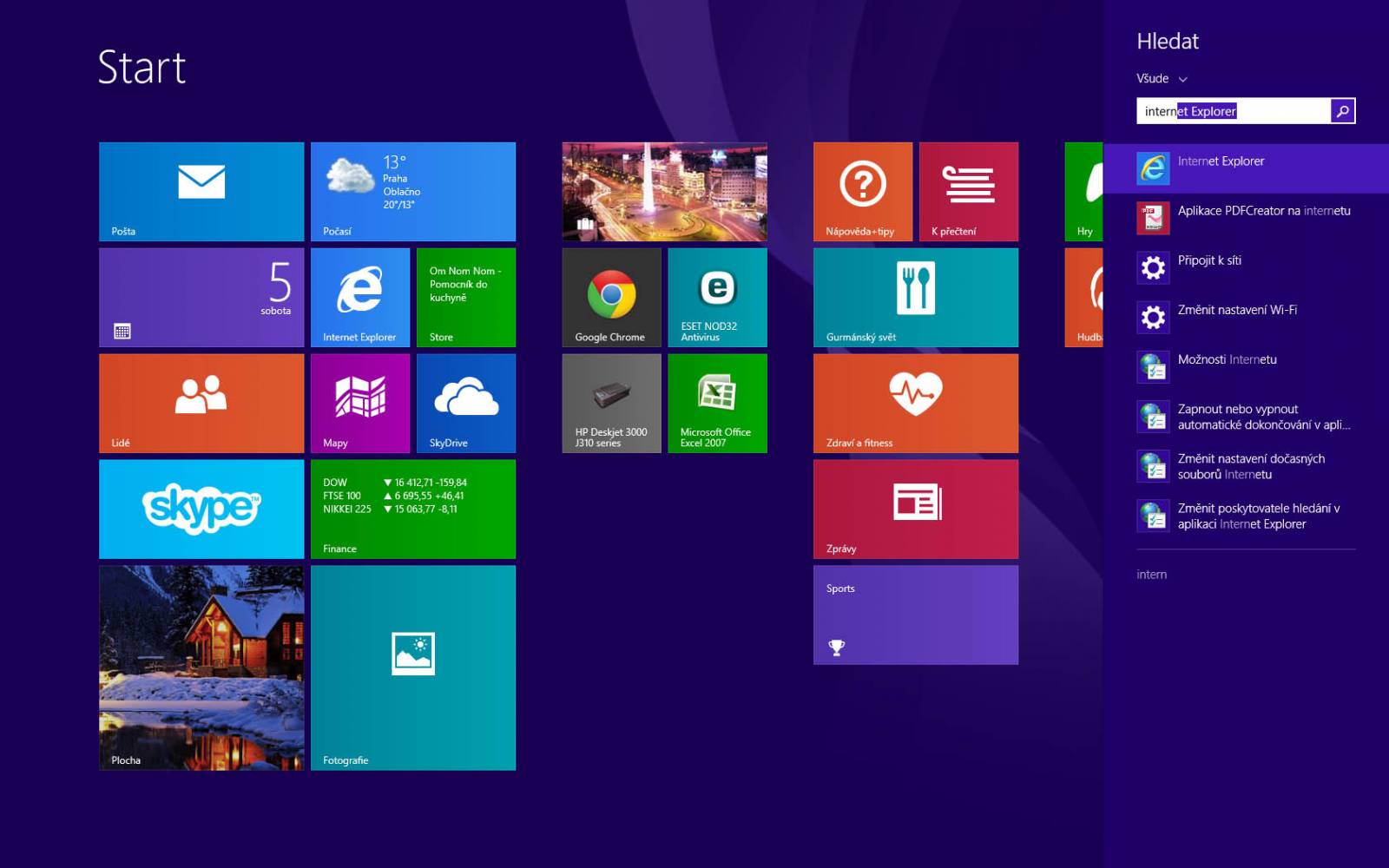1389x868 pixels.
Task: Open the K přečtení reading list tile
Action: (969, 192)
